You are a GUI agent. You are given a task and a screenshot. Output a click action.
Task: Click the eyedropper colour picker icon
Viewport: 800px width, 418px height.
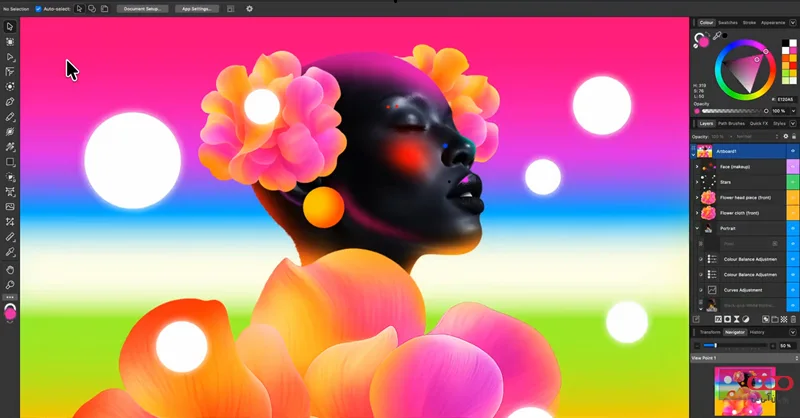coord(717,36)
